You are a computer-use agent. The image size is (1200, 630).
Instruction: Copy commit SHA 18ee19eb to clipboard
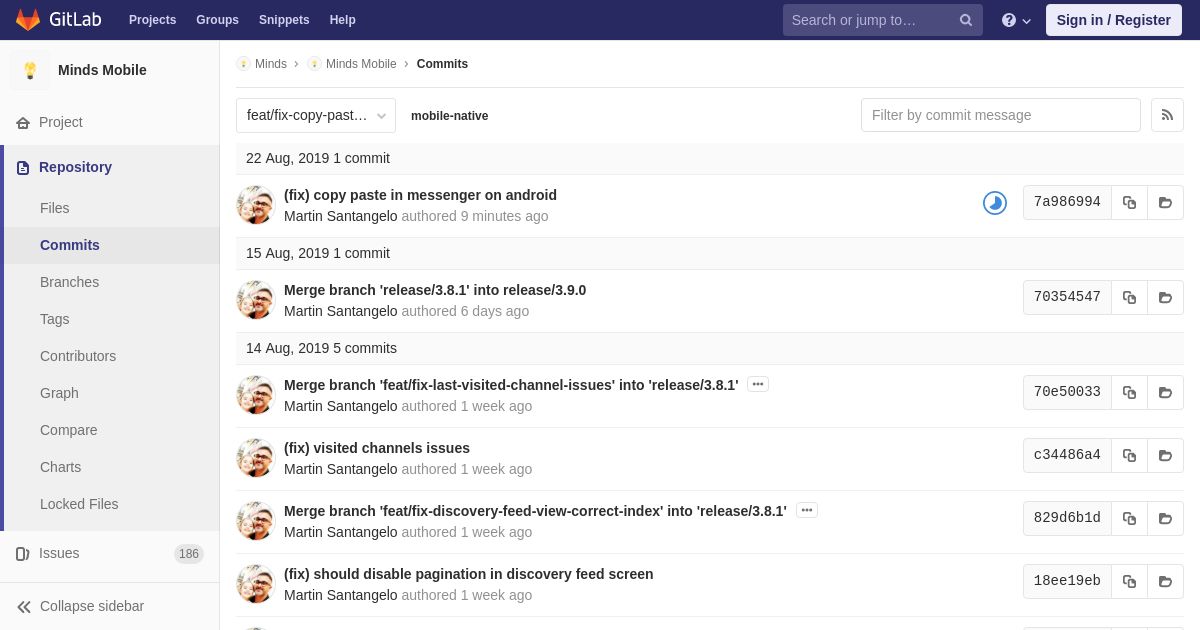click(x=1129, y=581)
